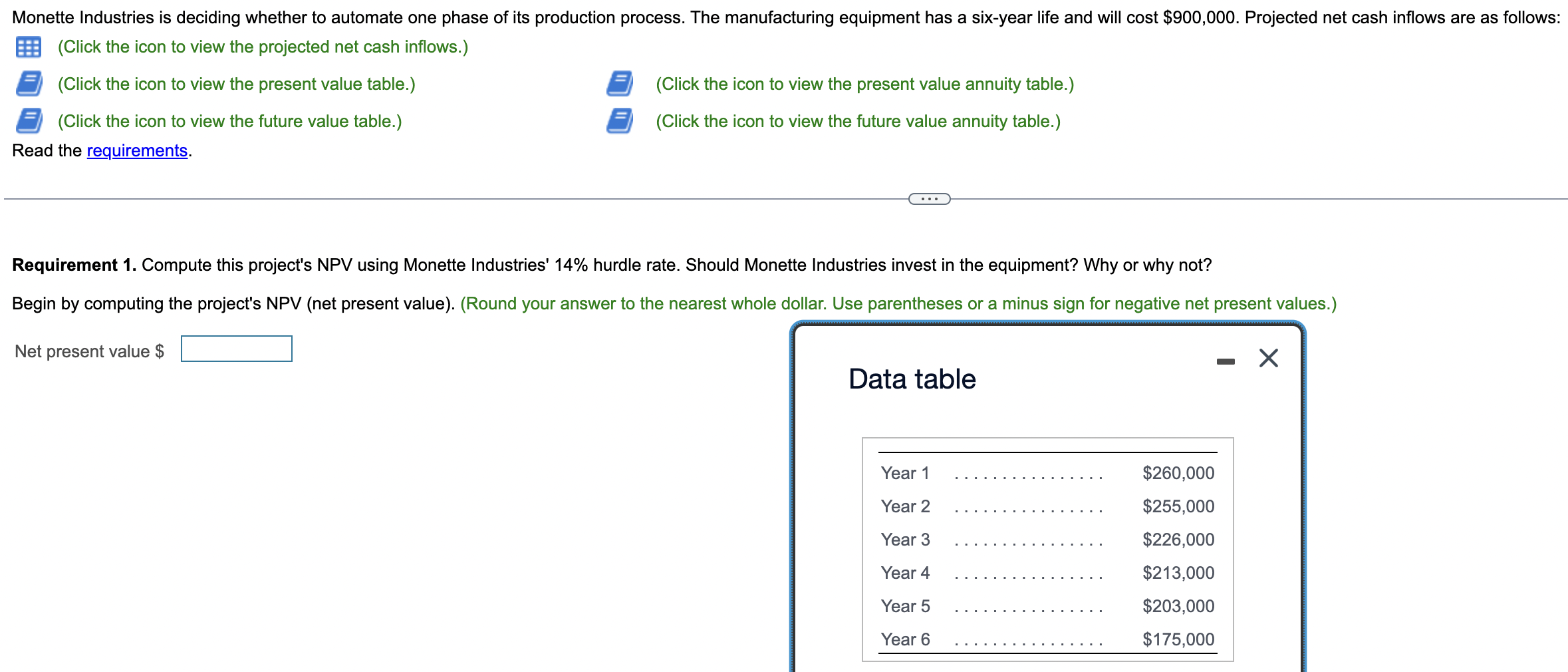Open the present value table book icon

pos(28,84)
